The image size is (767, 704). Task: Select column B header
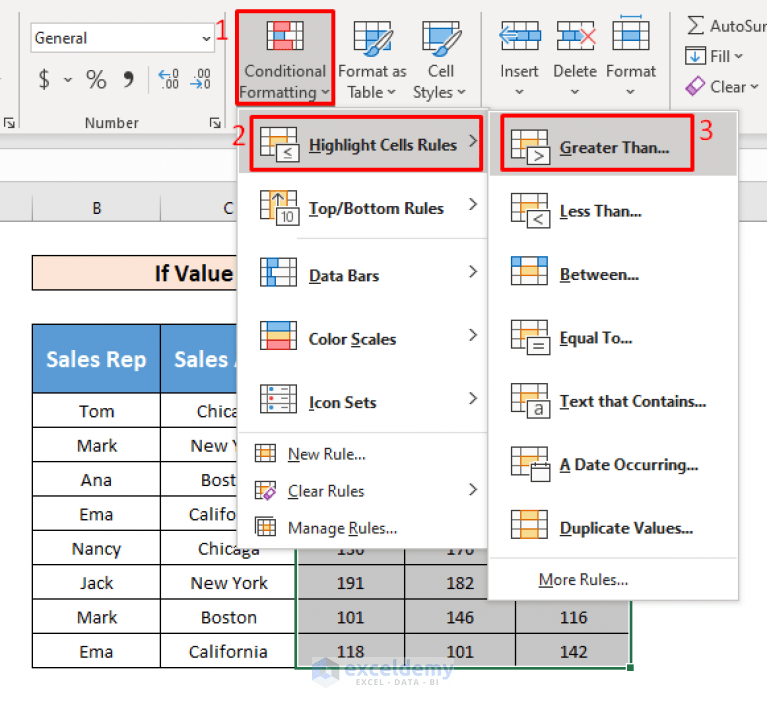96,208
